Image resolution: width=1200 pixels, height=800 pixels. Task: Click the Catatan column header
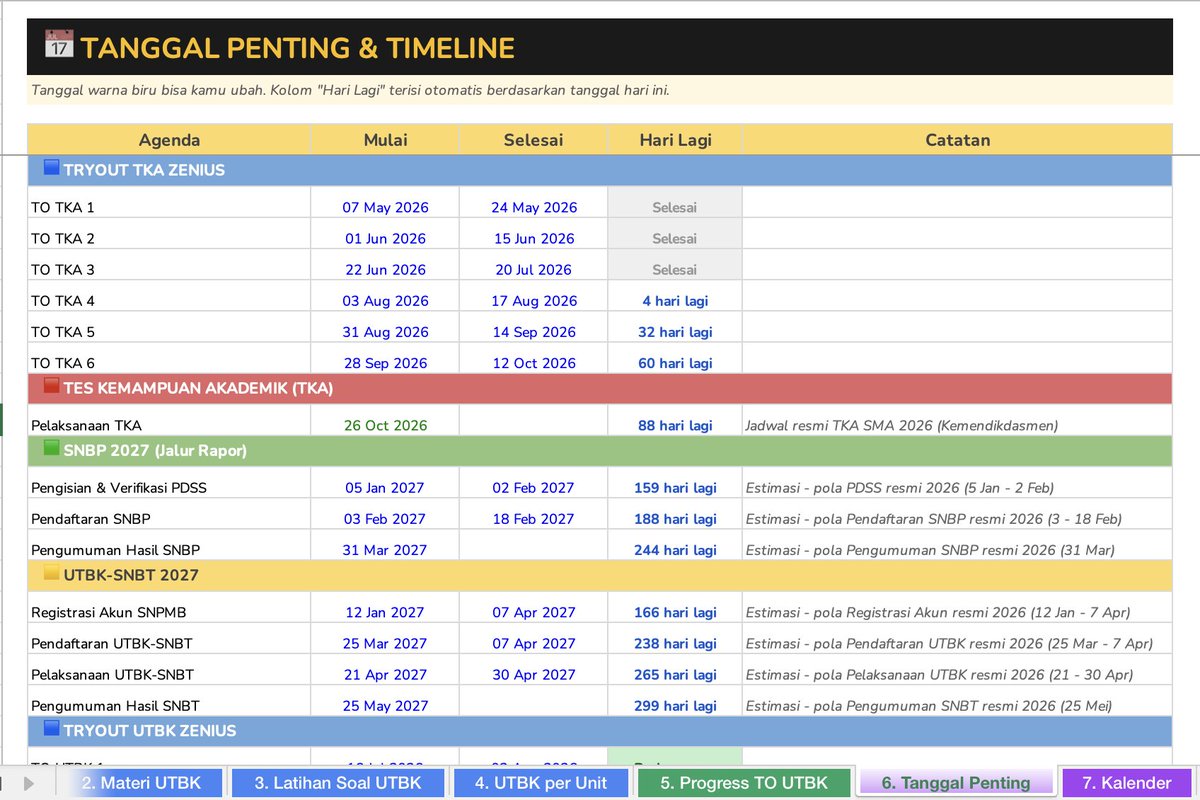pos(957,140)
